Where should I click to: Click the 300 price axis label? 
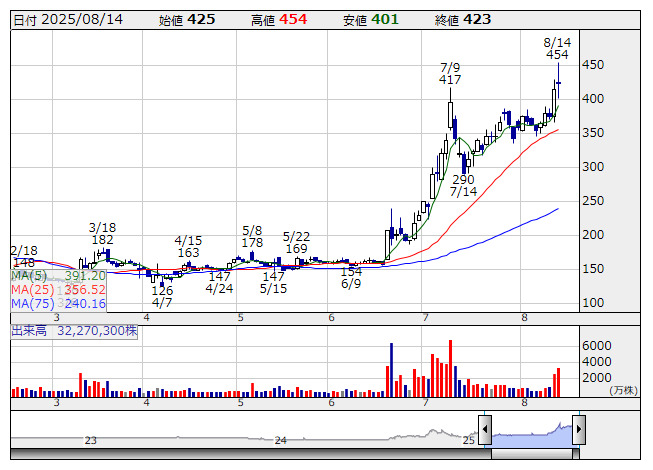(593, 167)
